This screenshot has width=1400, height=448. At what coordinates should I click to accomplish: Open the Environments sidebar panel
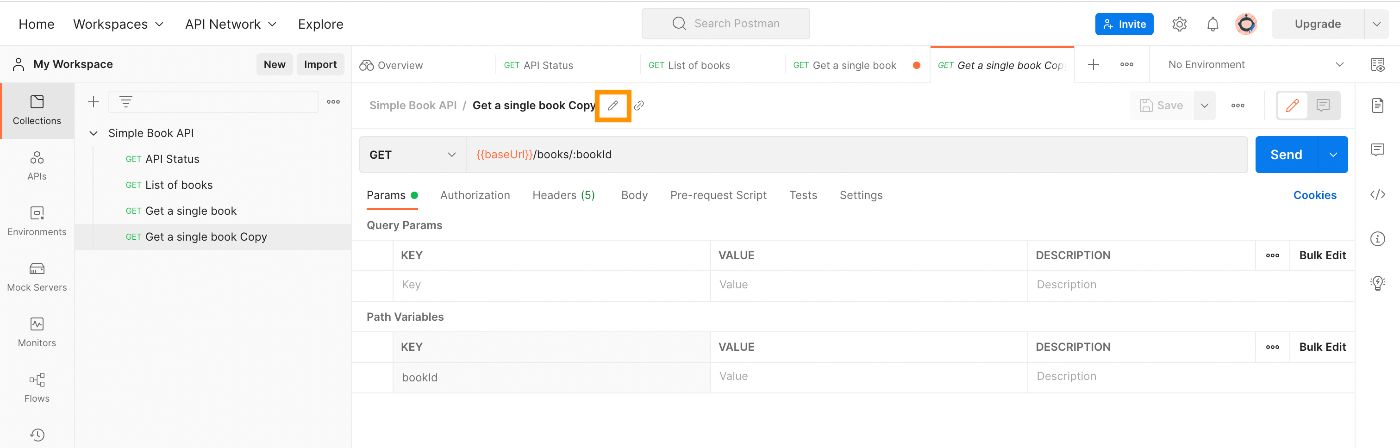tap(37, 221)
